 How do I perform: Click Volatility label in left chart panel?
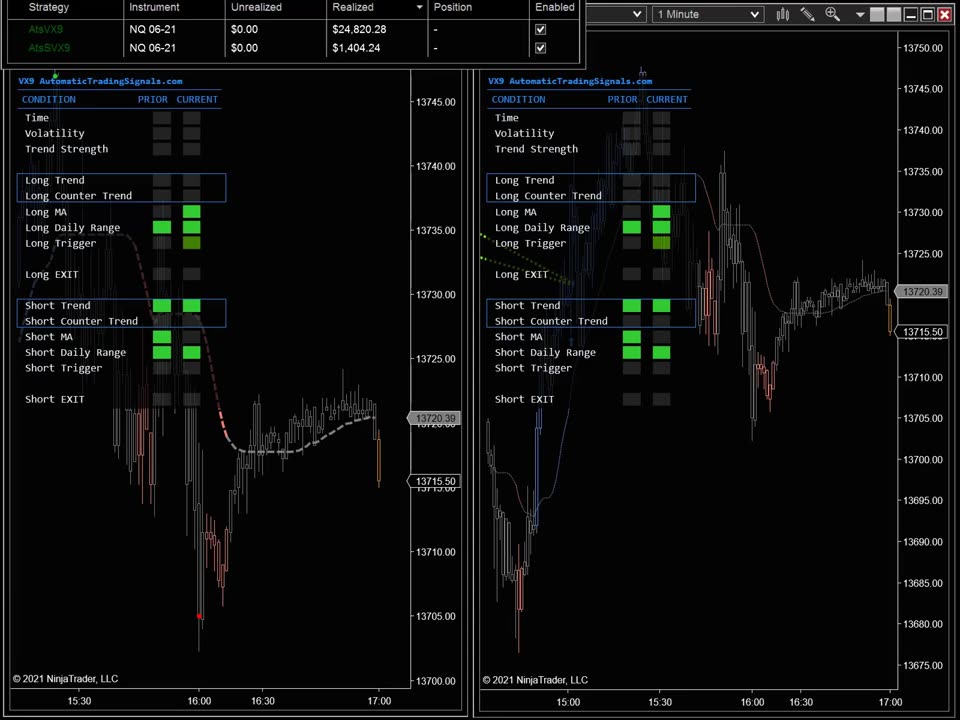(x=54, y=133)
